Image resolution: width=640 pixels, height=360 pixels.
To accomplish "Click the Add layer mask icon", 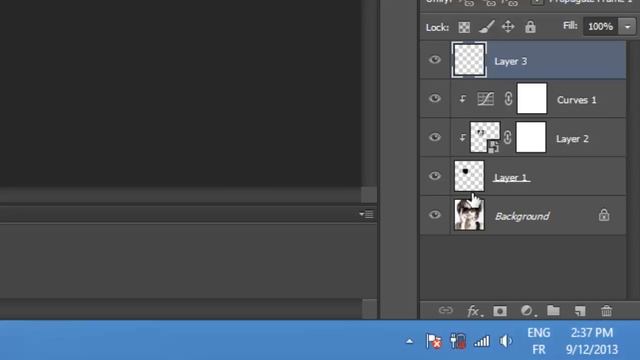I will click(x=500, y=311).
